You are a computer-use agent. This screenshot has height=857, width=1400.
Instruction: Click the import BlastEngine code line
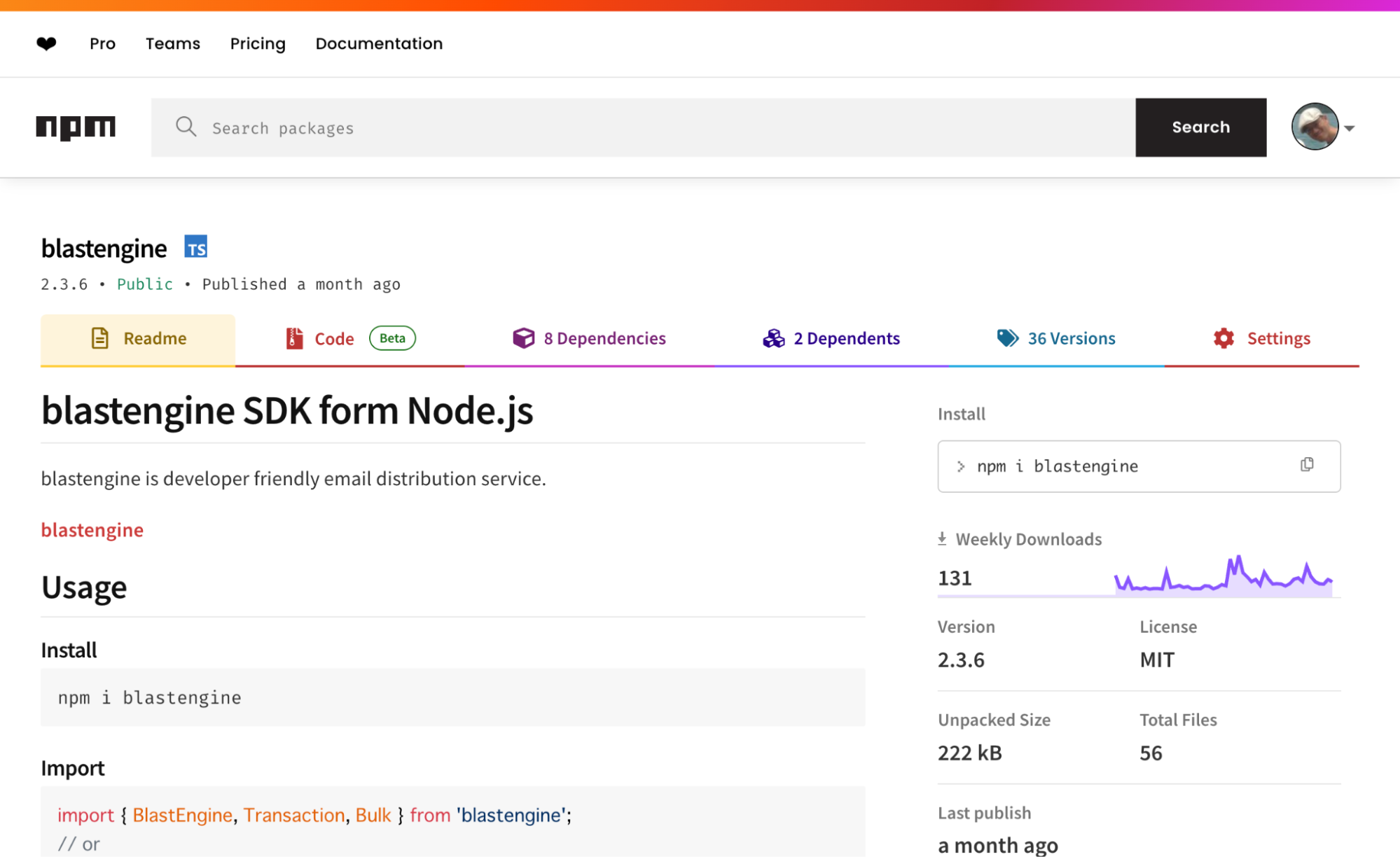point(314,815)
